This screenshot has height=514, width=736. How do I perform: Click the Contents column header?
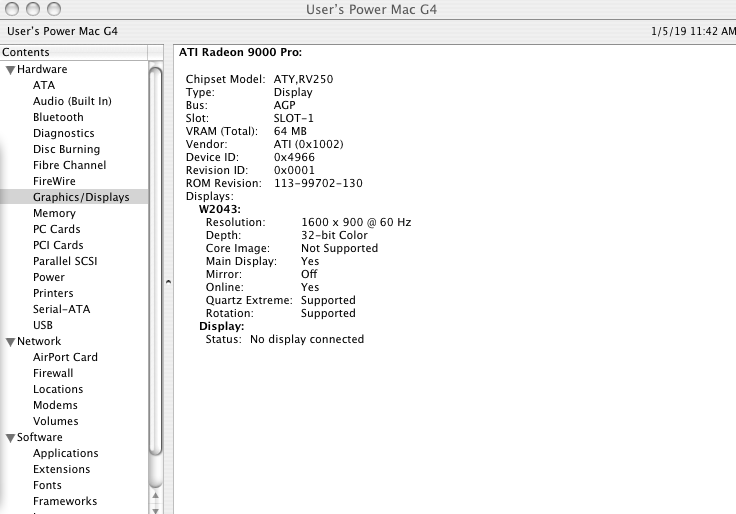click(74, 52)
